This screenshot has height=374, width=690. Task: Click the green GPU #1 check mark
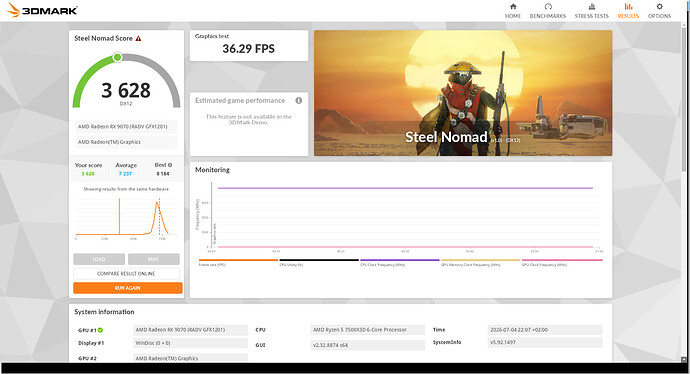click(100, 330)
